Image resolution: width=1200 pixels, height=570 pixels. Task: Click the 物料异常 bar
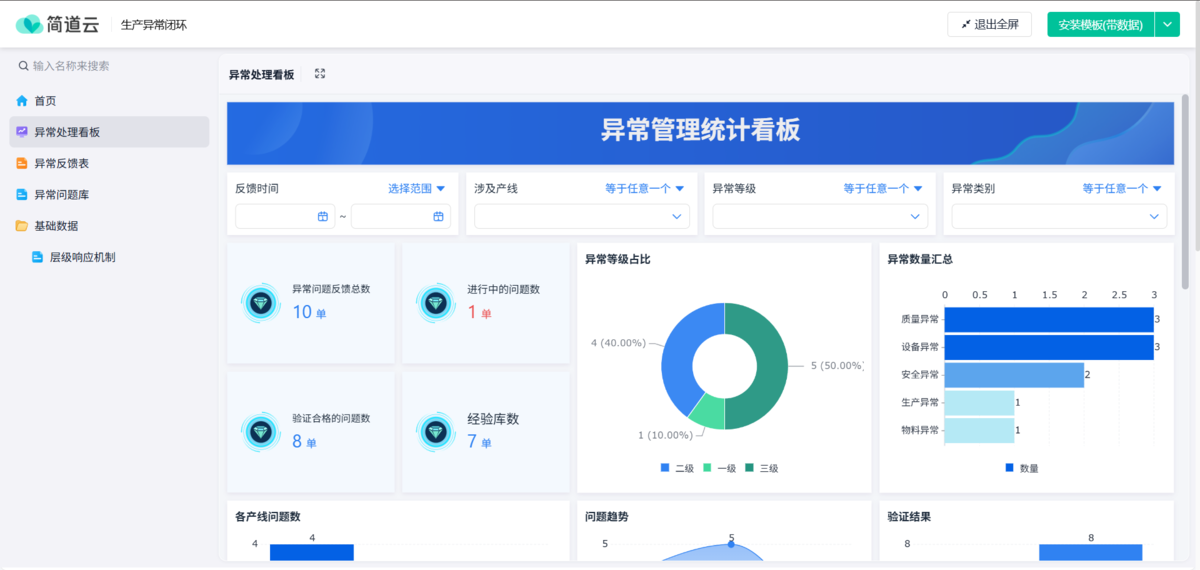[x=979, y=430]
